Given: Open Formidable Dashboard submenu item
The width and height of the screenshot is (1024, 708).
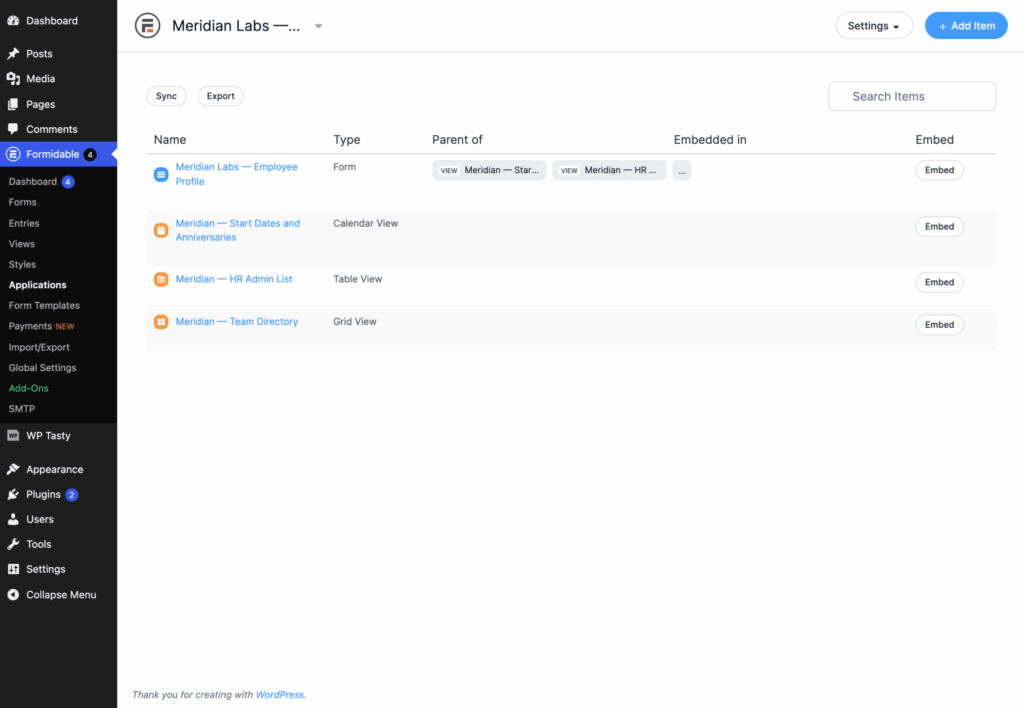Looking at the screenshot, I should coord(33,182).
